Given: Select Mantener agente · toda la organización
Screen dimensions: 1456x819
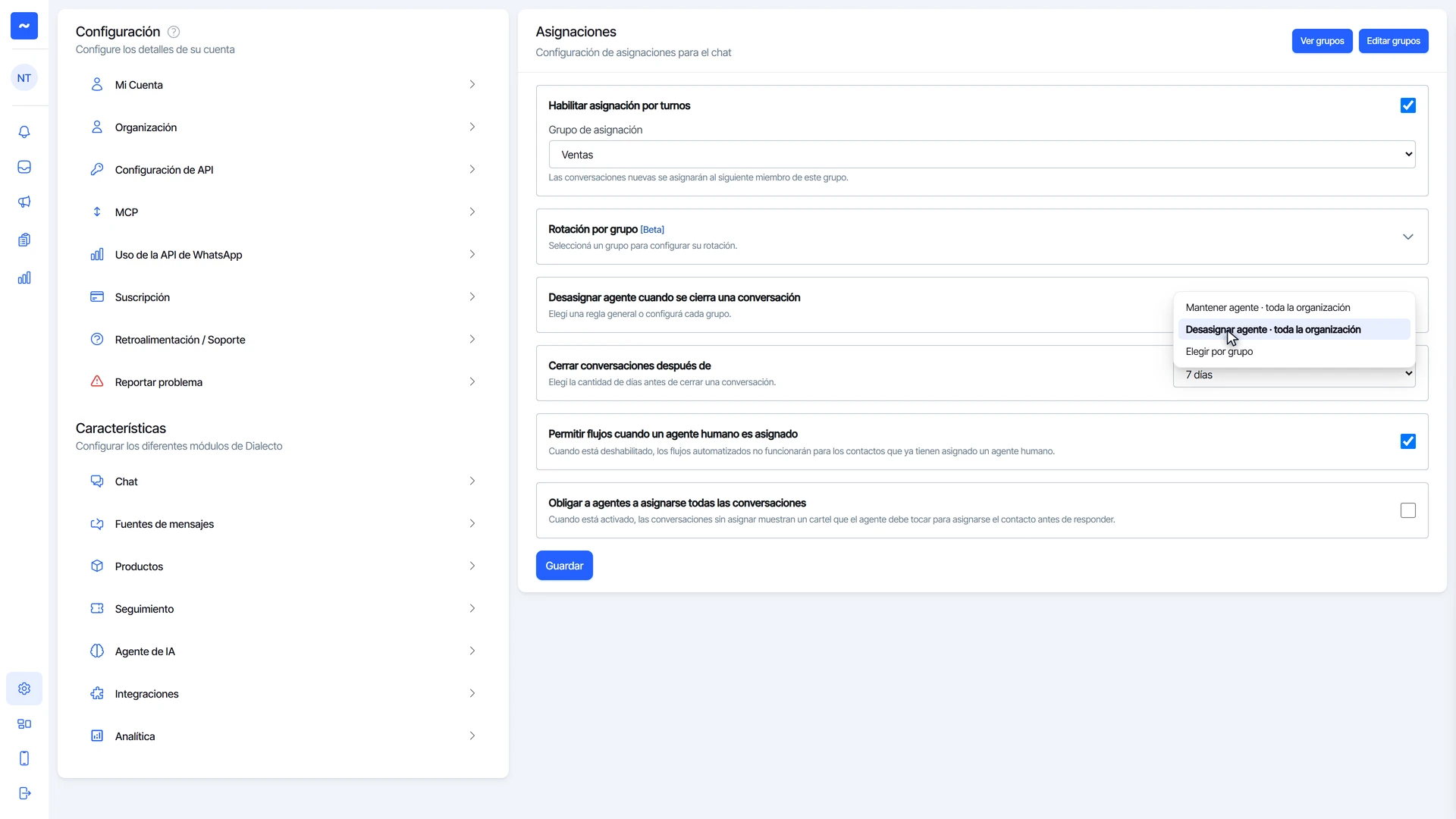Looking at the screenshot, I should (x=1294, y=307).
